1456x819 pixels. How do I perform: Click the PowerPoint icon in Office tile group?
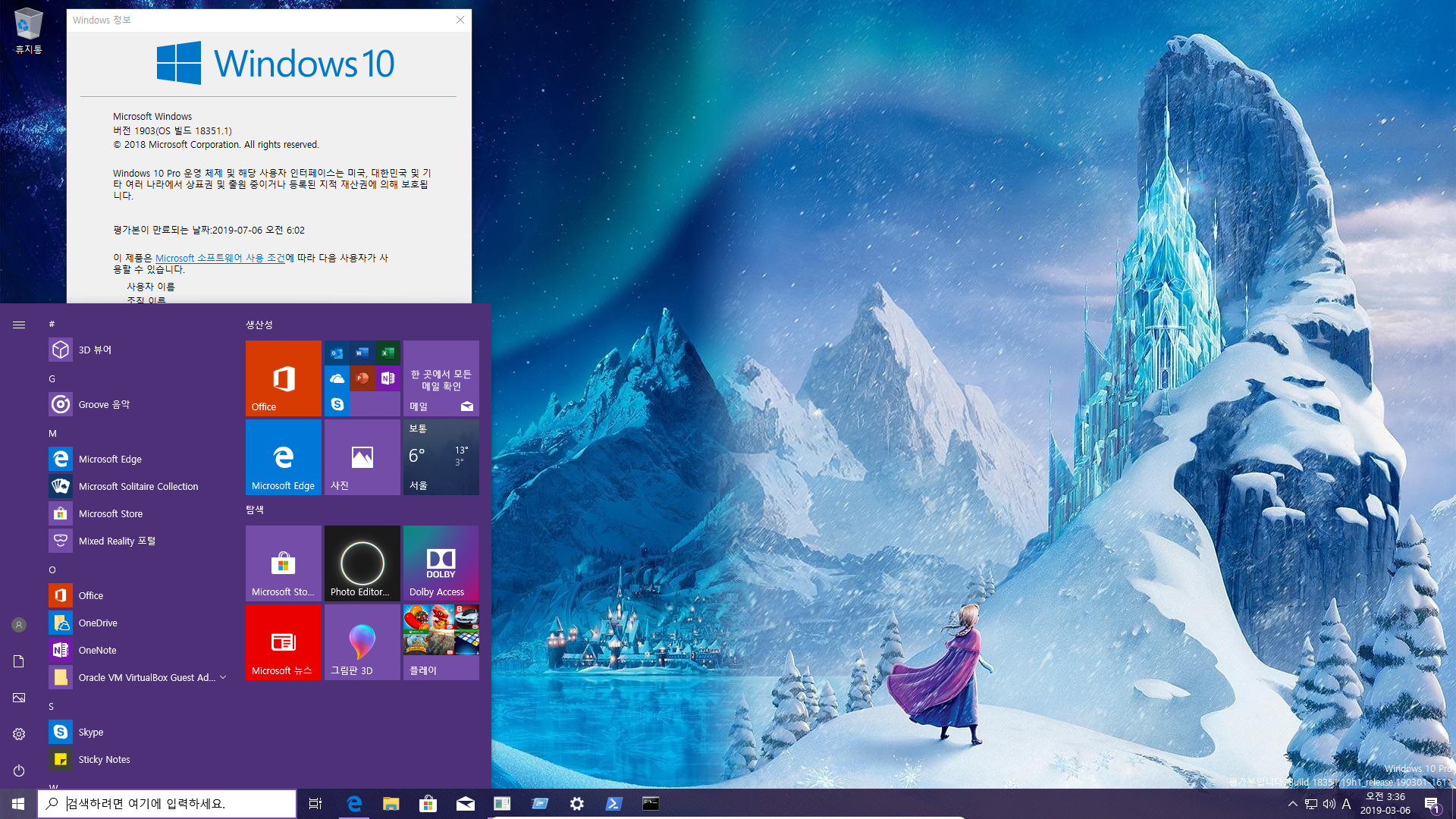pos(362,378)
